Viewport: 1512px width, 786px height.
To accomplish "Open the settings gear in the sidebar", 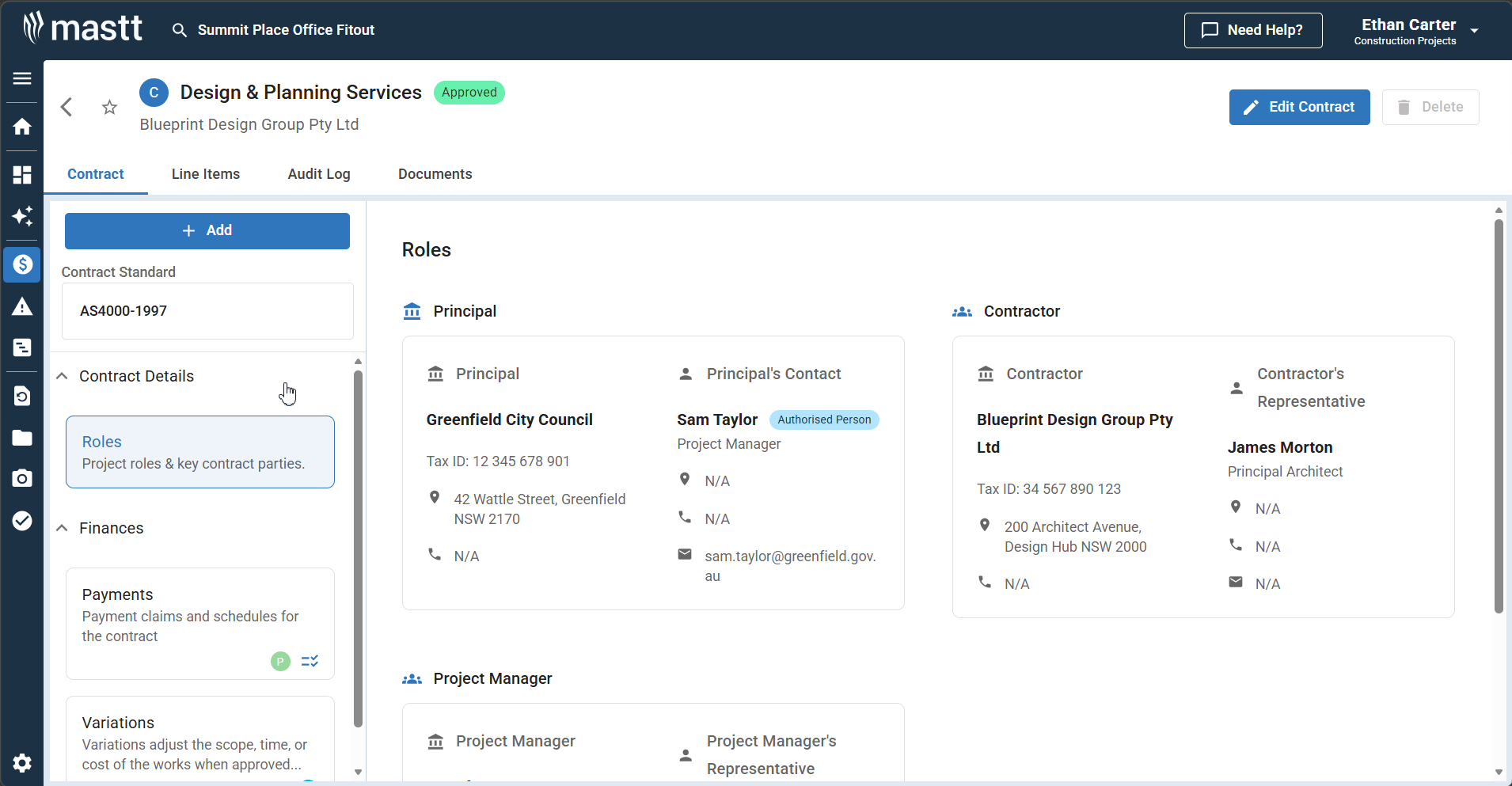I will click(x=22, y=762).
